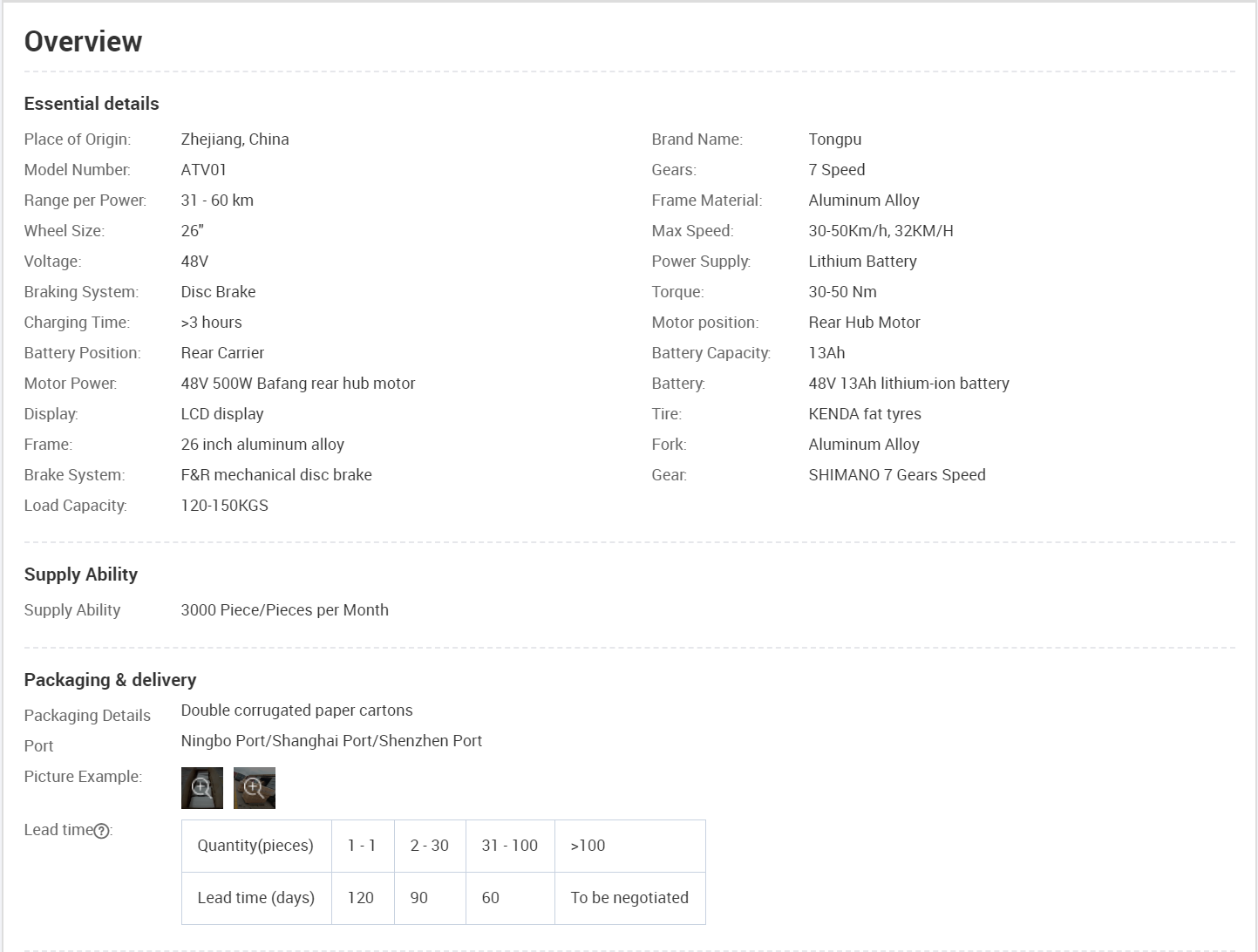This screenshot has width=1258, height=952.
Task: Click the SHIMANO 7 Gears Speed value
Action: pos(896,475)
